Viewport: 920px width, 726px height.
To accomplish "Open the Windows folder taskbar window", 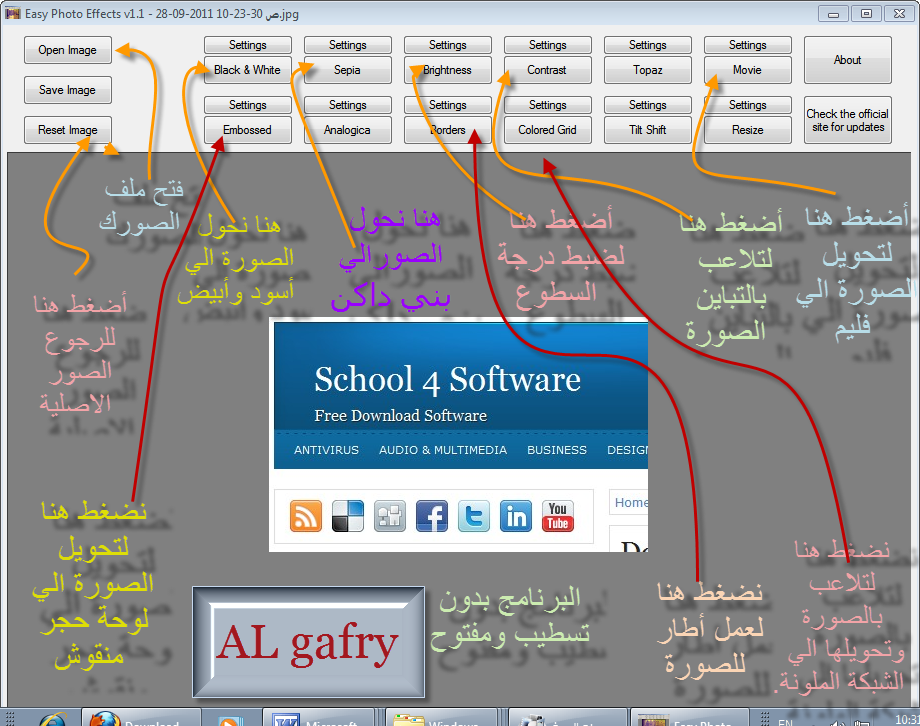I will pyautogui.click(x=440, y=718).
